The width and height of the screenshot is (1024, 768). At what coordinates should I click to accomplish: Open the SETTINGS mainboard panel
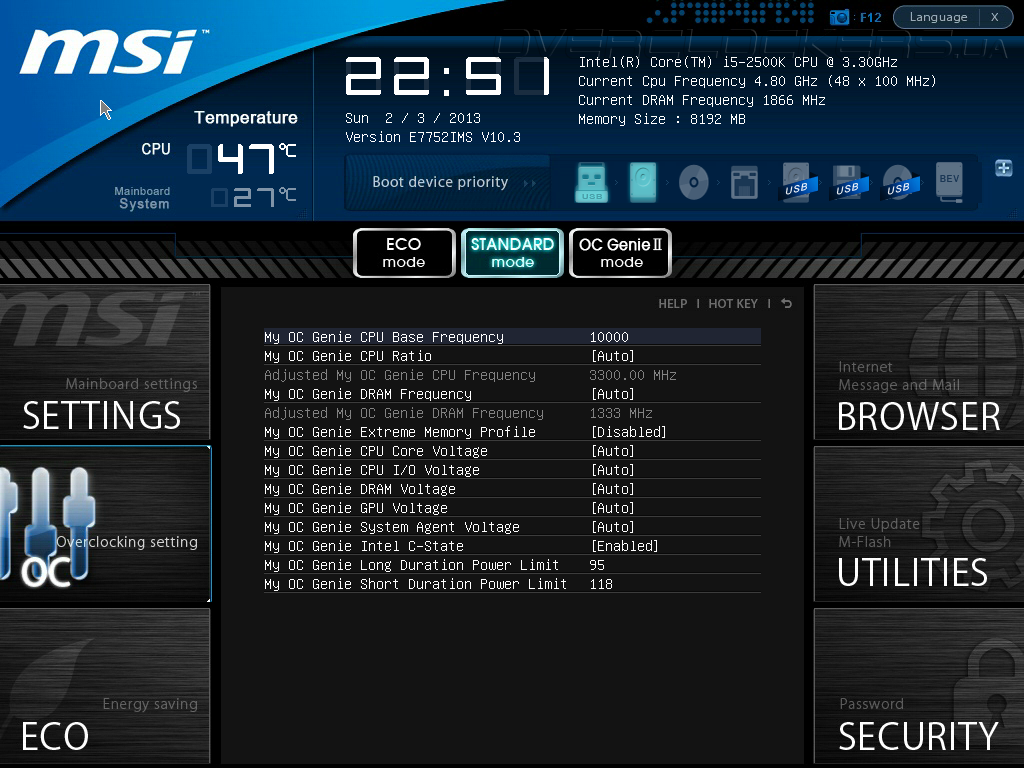(x=104, y=362)
